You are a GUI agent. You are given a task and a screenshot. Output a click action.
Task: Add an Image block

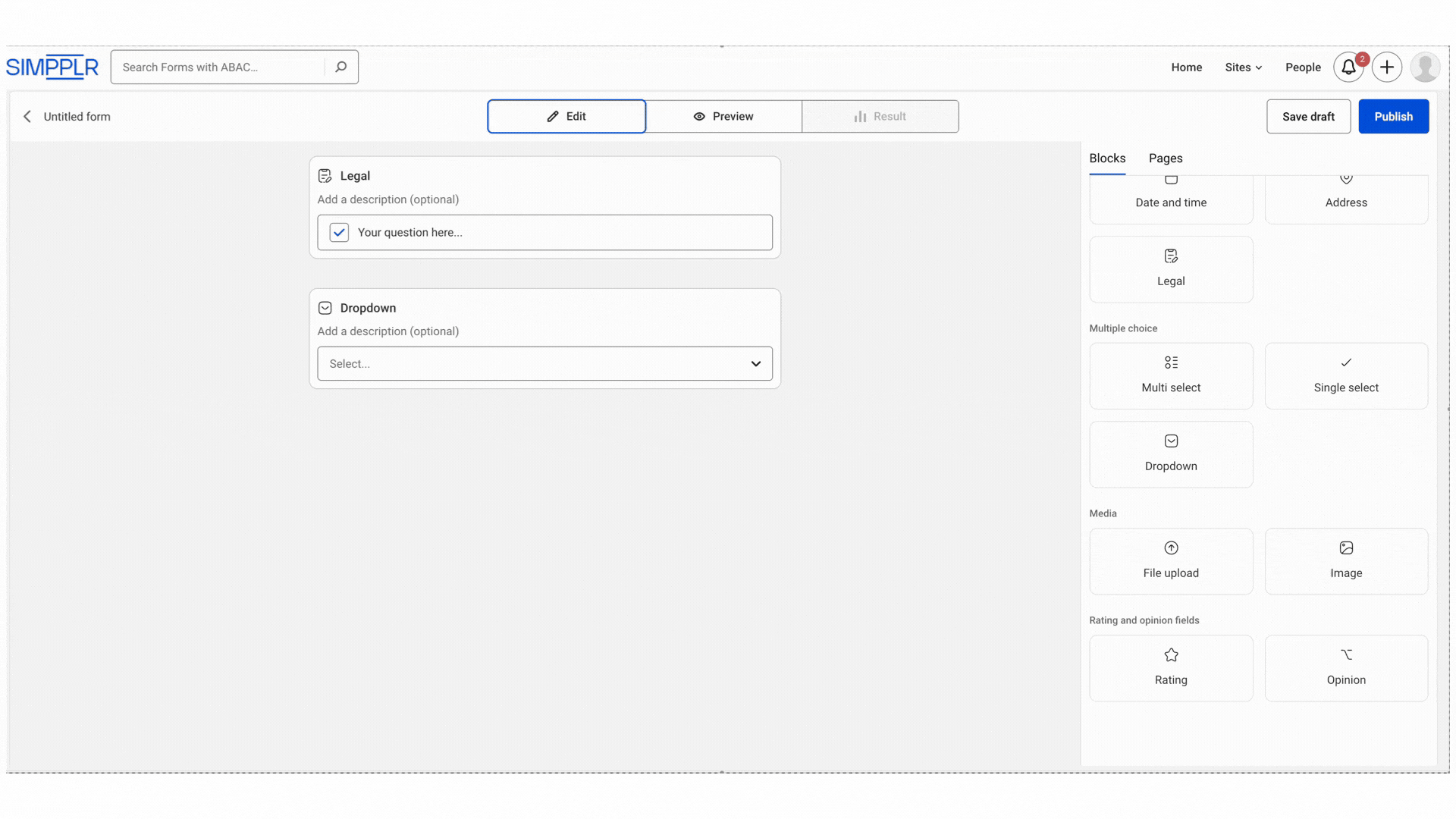tap(1345, 561)
